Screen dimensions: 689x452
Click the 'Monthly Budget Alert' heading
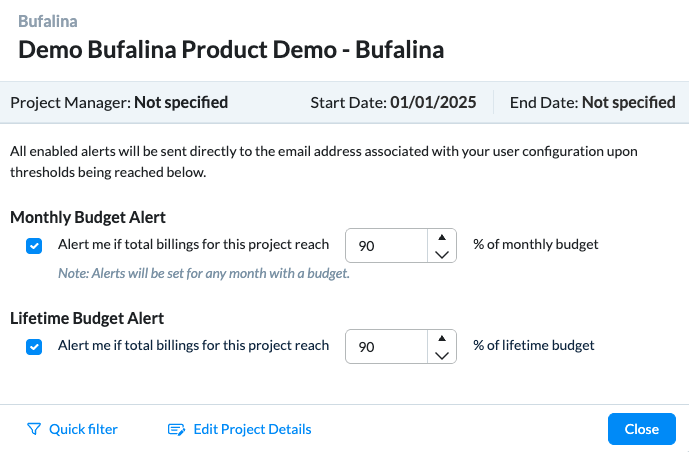(88, 217)
